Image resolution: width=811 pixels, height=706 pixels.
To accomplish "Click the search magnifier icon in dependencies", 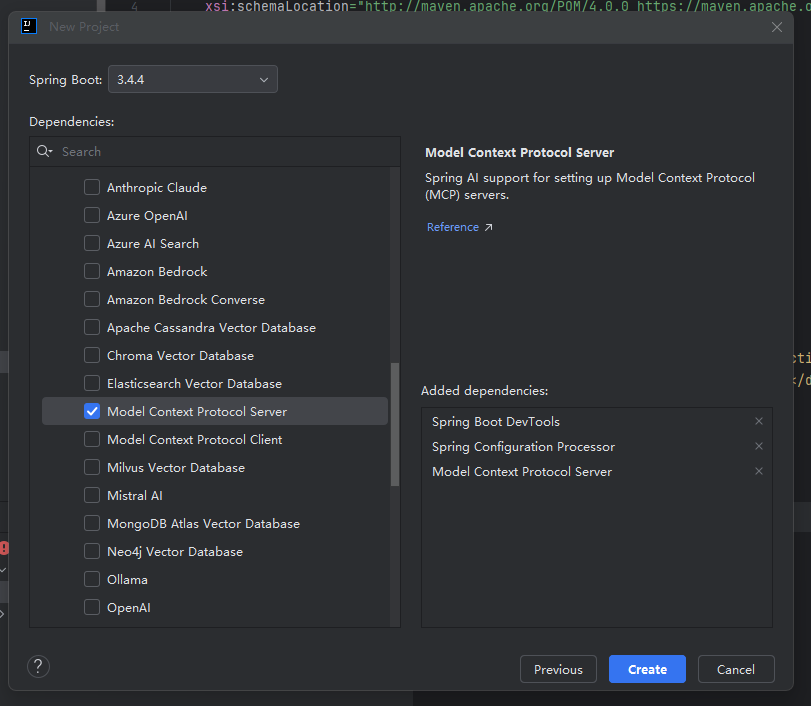I will [44, 151].
